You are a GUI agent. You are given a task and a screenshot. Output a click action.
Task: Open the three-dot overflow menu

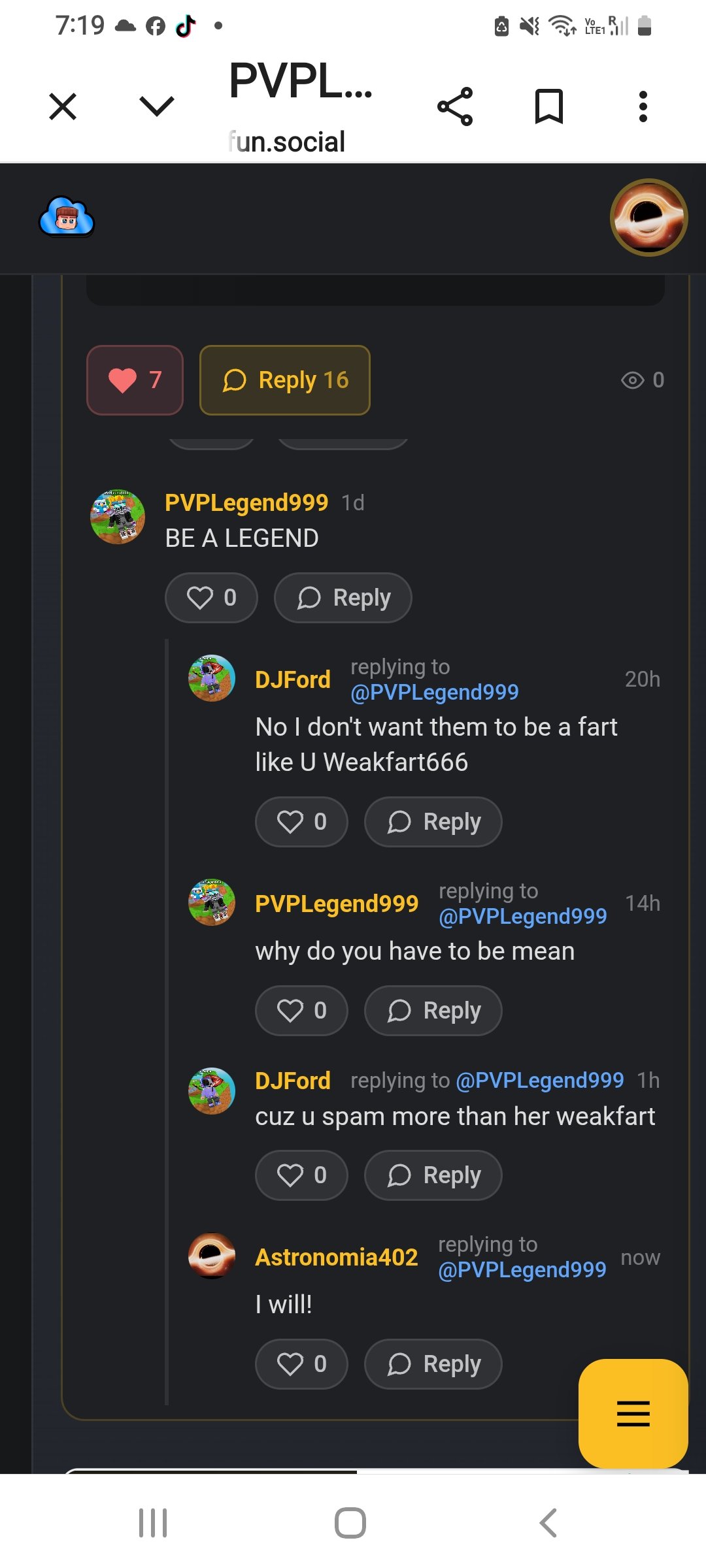[643, 106]
